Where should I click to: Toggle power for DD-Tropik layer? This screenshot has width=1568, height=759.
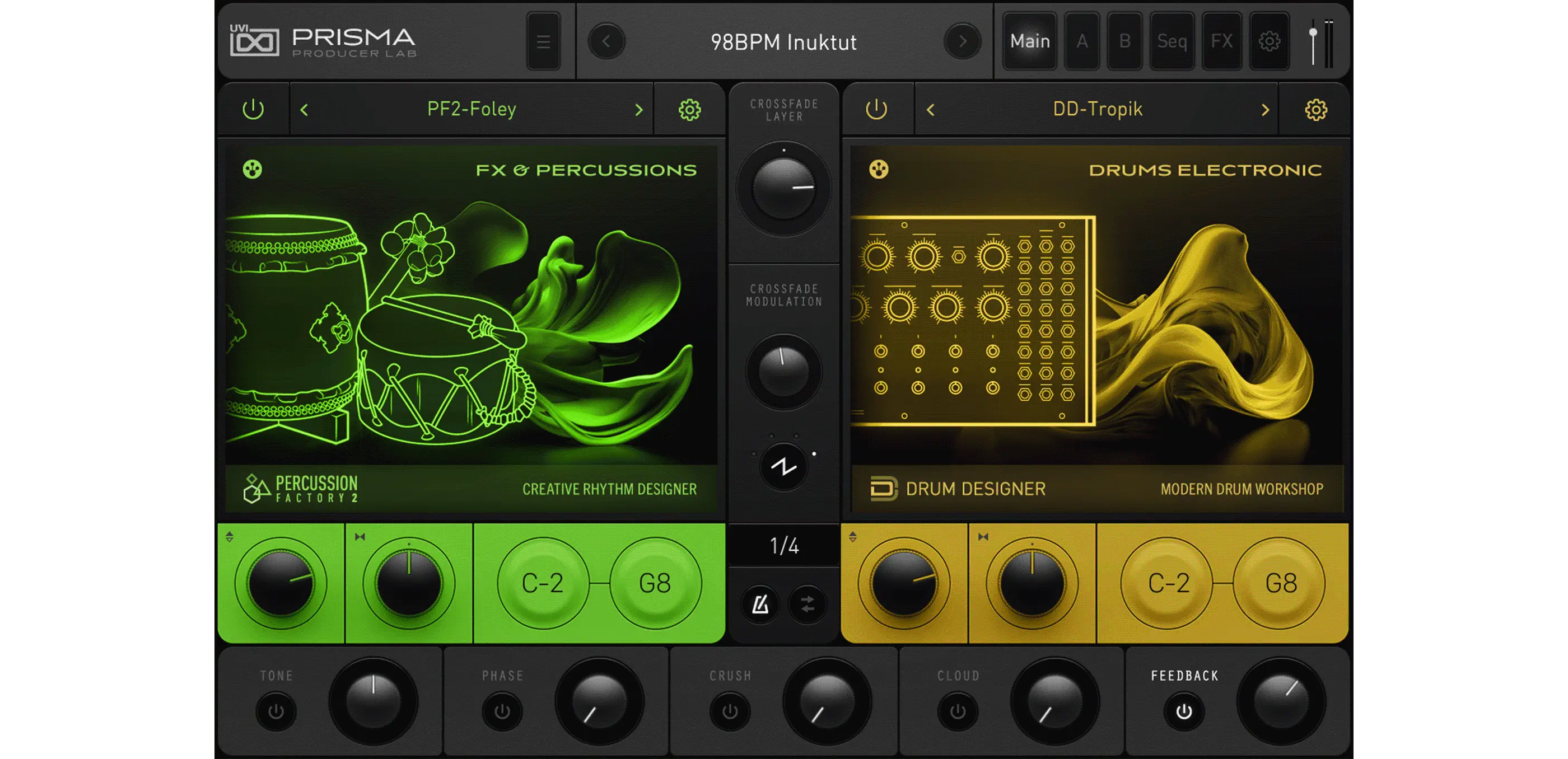[x=876, y=110]
